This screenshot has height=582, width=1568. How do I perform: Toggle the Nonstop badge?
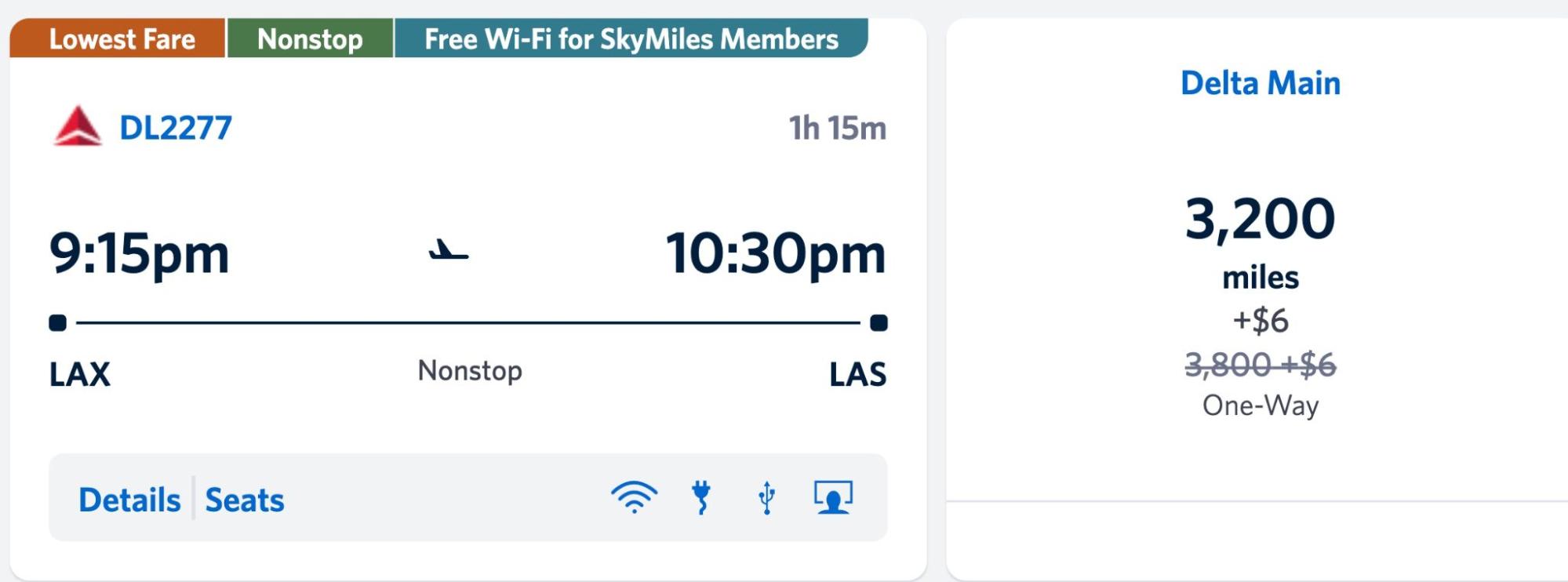(x=311, y=38)
